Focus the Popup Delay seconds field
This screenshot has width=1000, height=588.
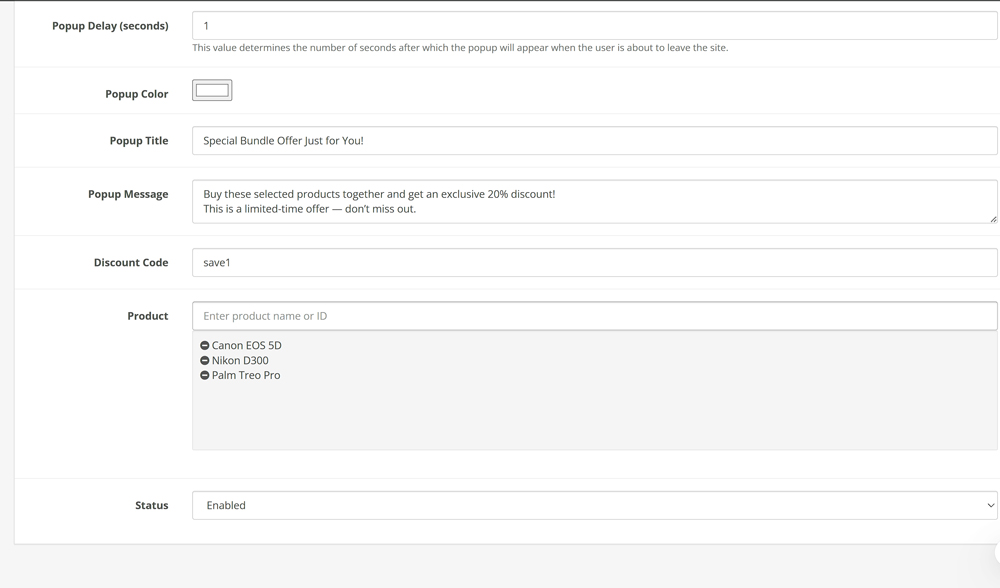click(x=594, y=26)
